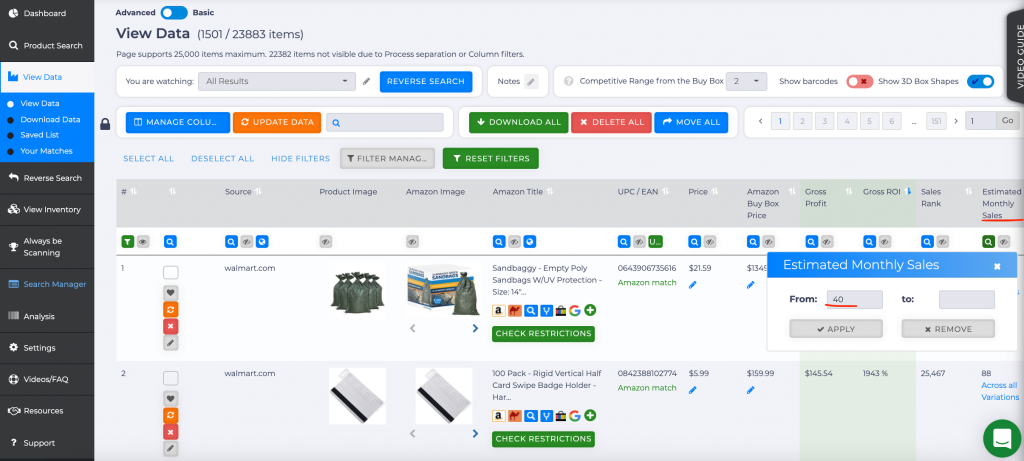This screenshot has width=1024, height=461.
Task: Click the orange refresh icon in row 1
Action: 170,309
